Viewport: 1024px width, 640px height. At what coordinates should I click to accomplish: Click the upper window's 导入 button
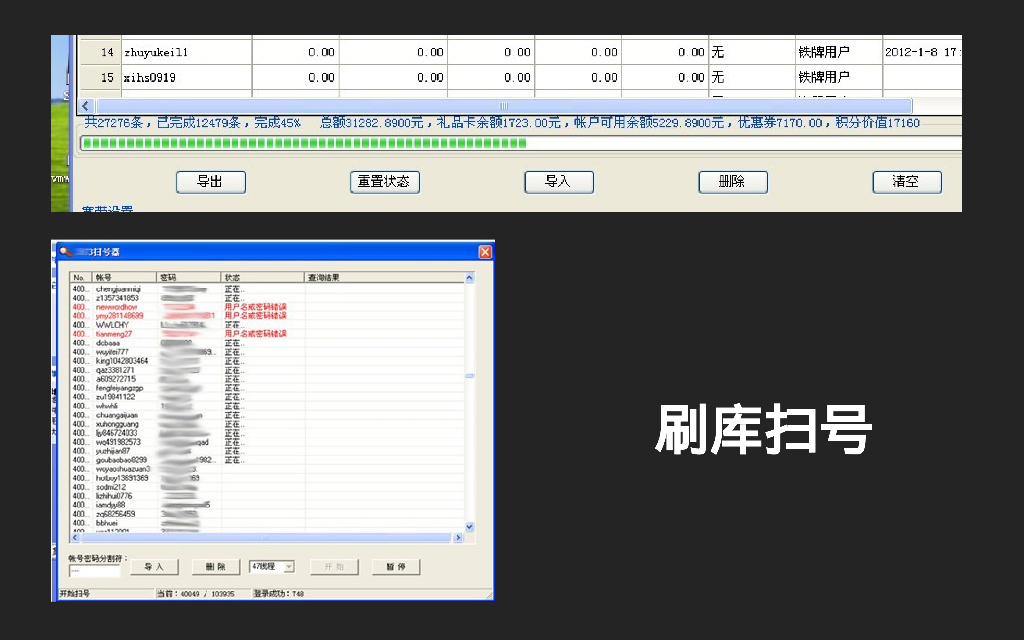(559, 182)
